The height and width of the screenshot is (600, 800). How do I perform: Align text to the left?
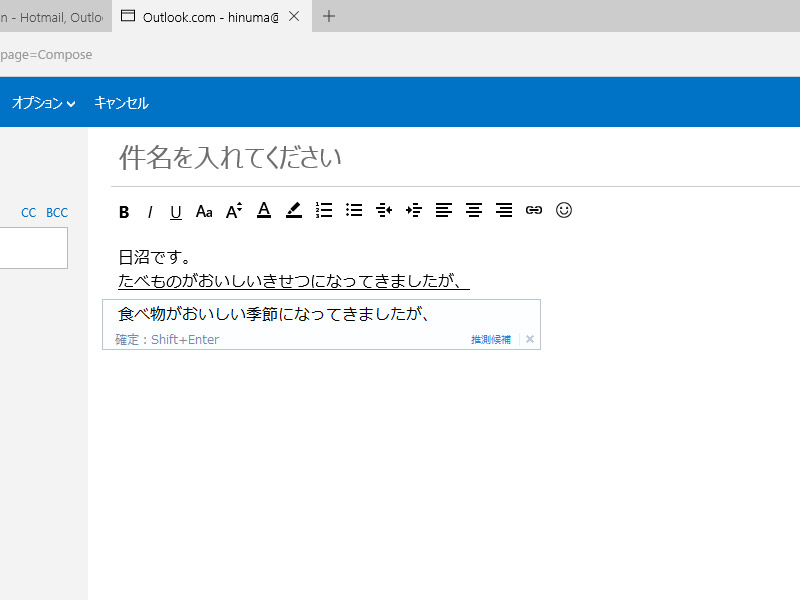tap(444, 210)
